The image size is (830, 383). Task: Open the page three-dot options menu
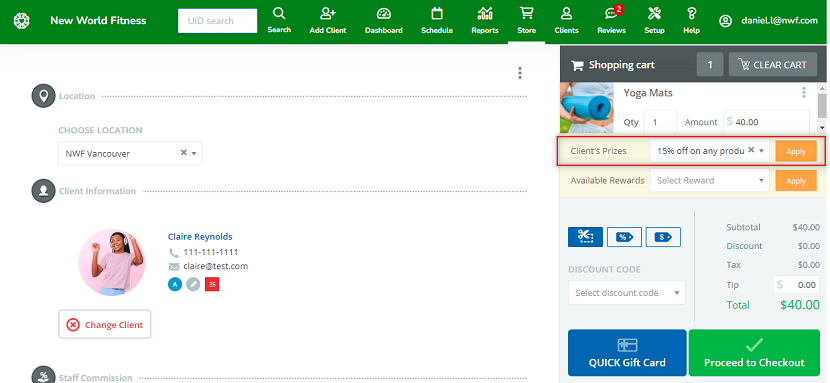[520, 73]
